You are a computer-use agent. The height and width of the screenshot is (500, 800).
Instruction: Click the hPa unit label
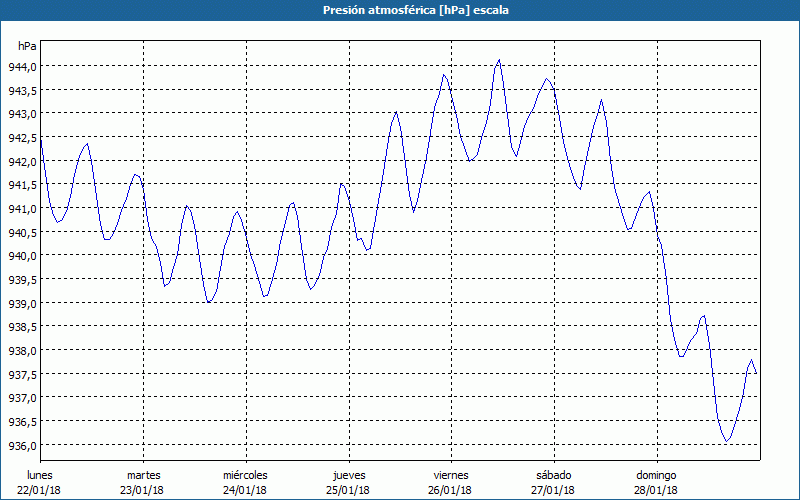click(27, 46)
